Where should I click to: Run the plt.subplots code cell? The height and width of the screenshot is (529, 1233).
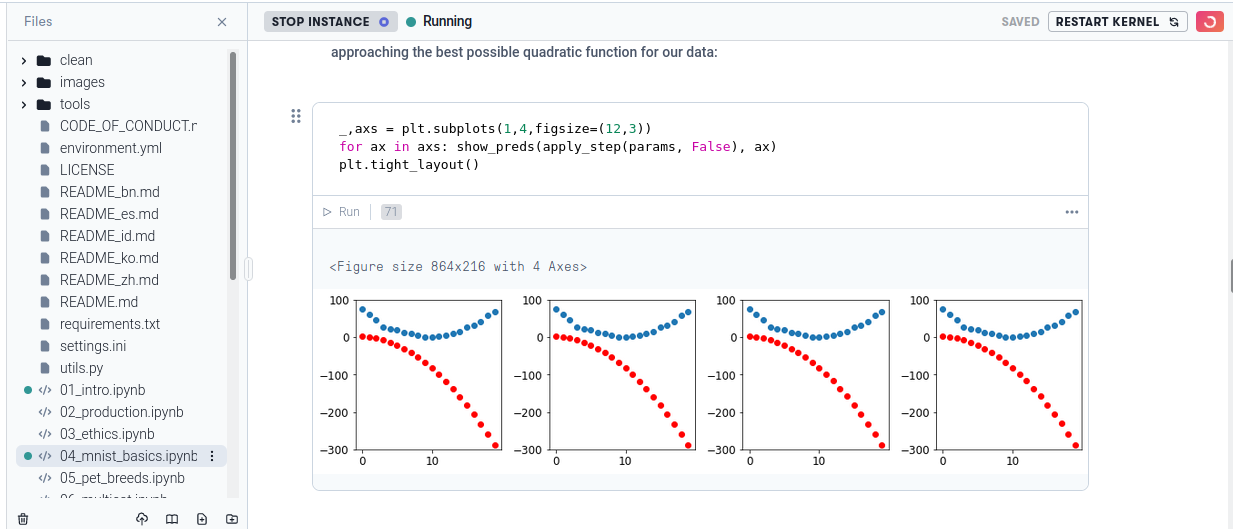(342, 212)
